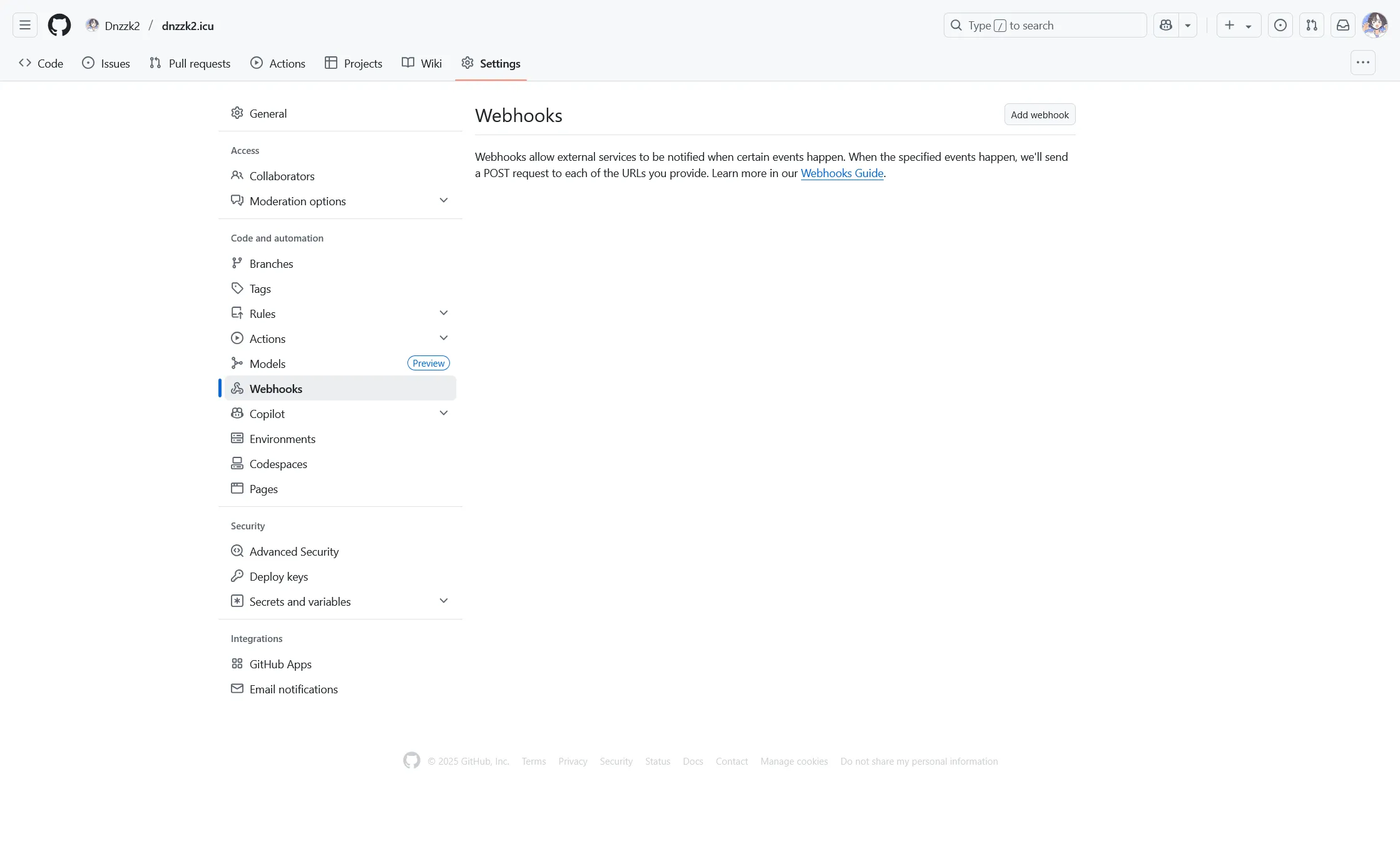Select Webhooks in the settings sidebar
Viewport: 1400px width, 851px height.
275,388
